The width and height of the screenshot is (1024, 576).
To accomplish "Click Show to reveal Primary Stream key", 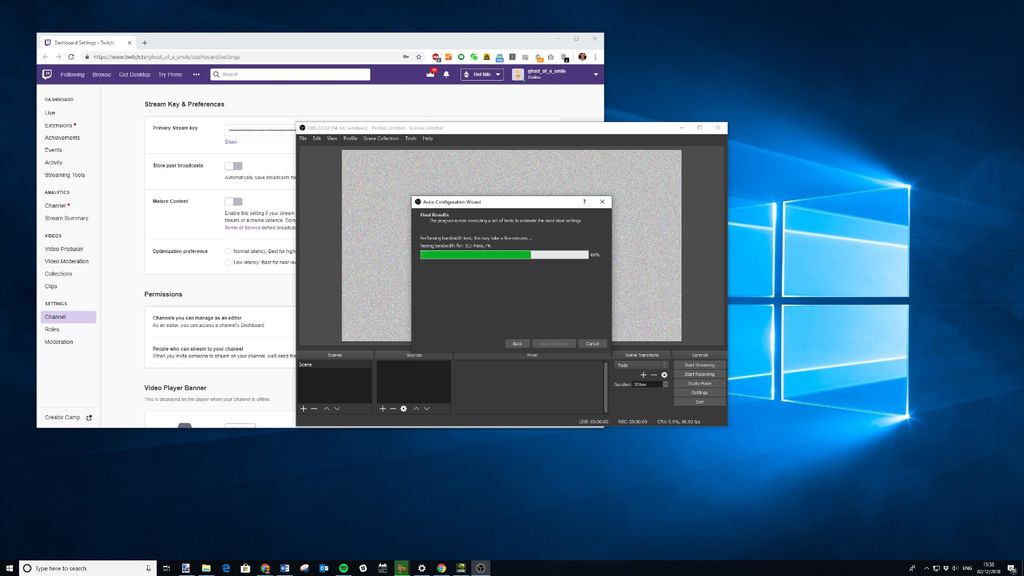I will (230, 142).
